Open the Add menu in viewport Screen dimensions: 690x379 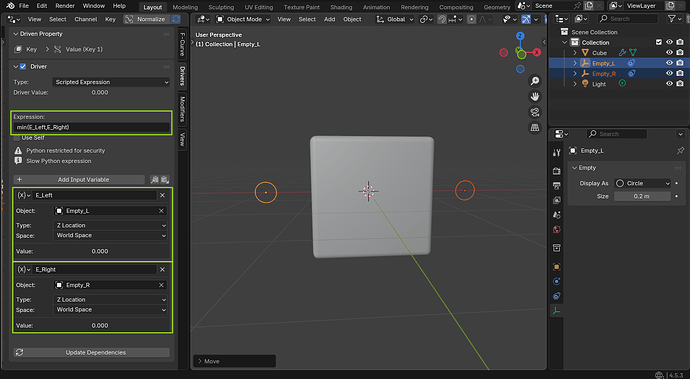330,19
